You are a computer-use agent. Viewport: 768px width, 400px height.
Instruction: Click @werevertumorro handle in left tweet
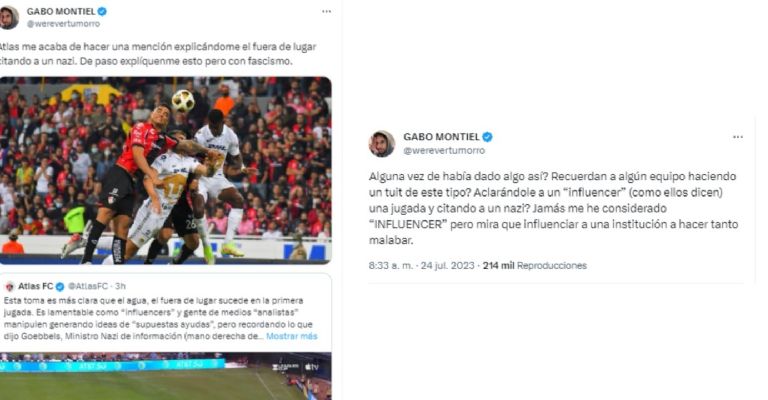pos(63,24)
